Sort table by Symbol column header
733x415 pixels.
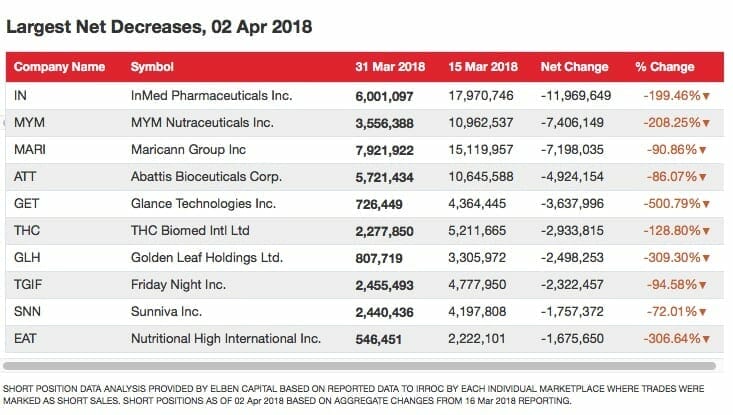tap(152, 67)
